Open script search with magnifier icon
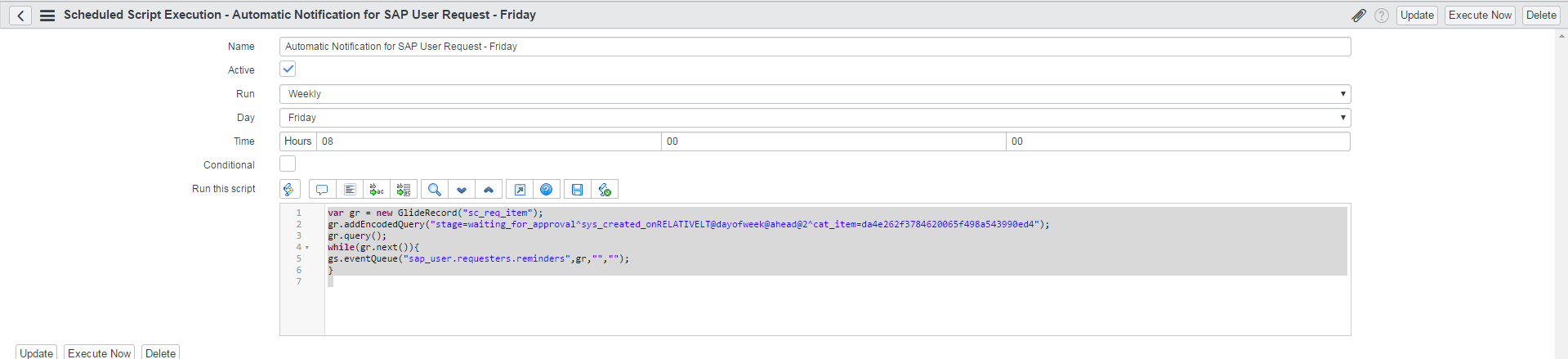Viewport: 1568px width, 359px height. click(435, 190)
